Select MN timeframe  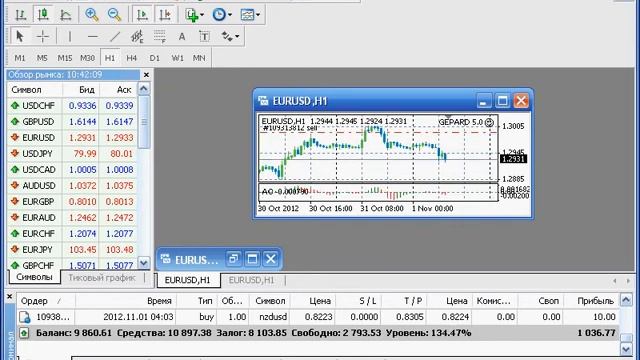tap(199, 58)
